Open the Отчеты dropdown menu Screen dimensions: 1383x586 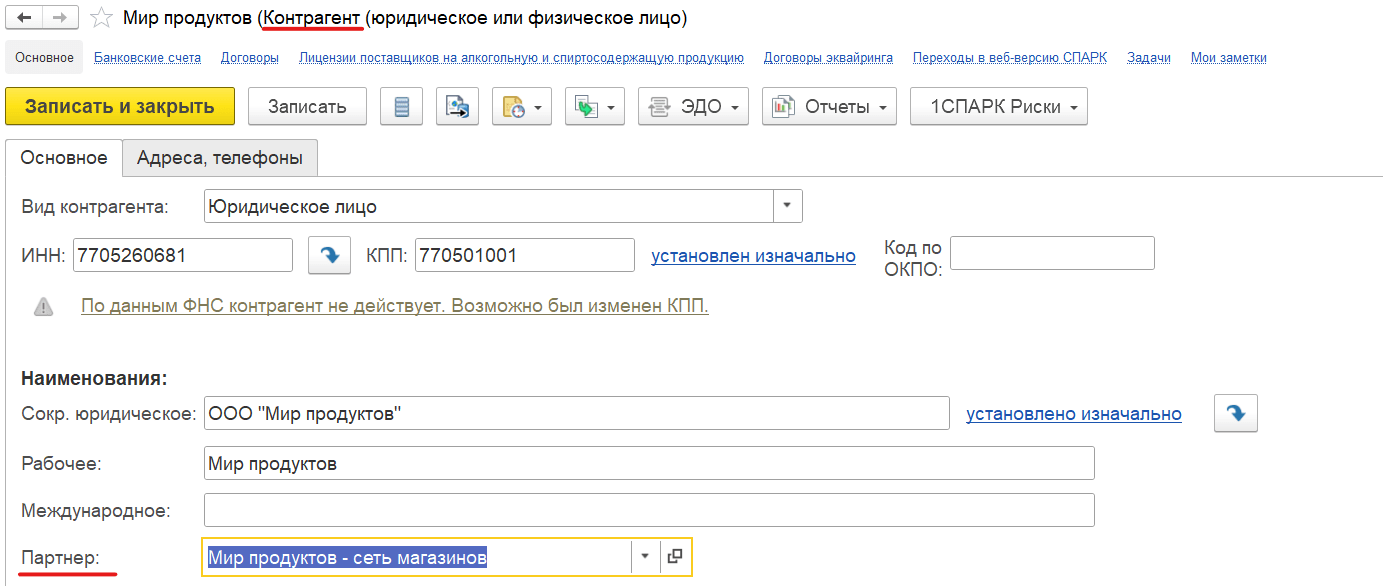click(x=829, y=107)
